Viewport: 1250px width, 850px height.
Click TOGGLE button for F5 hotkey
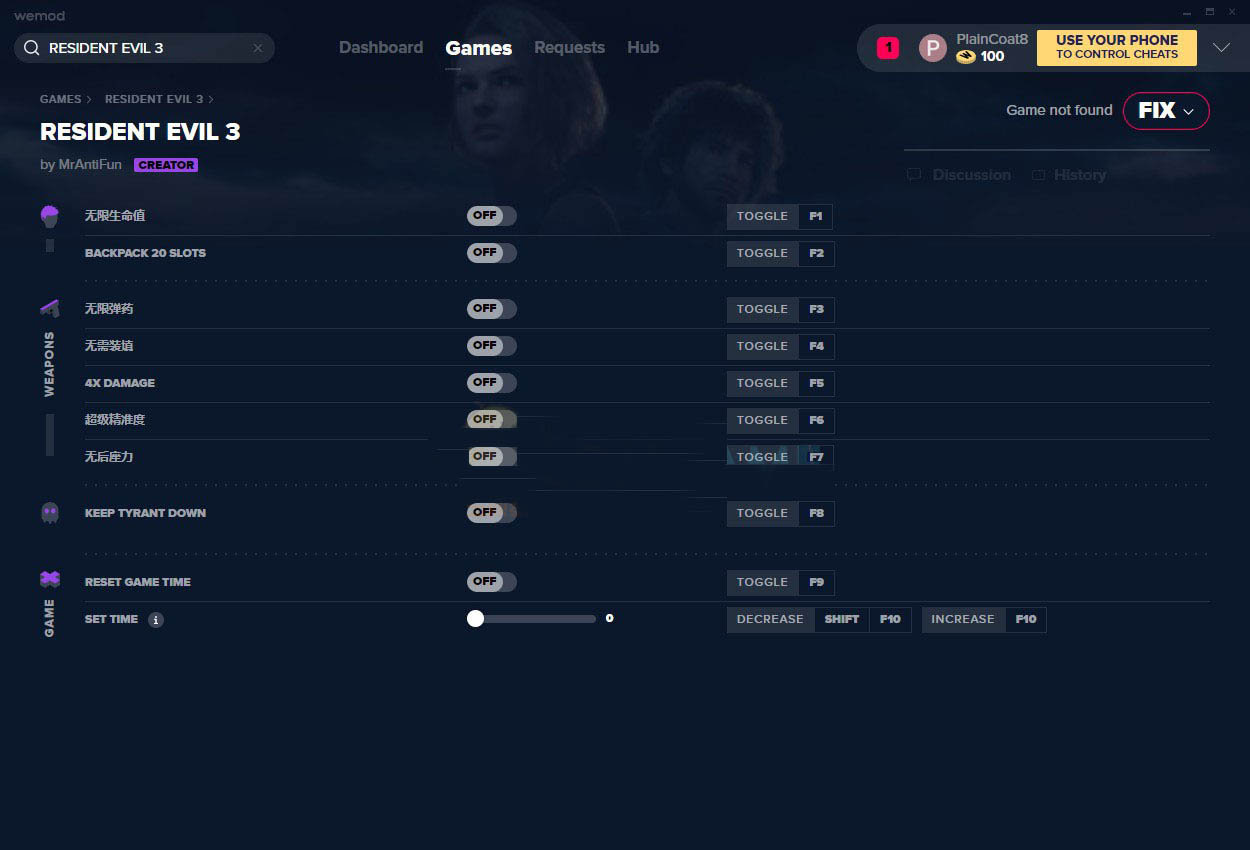pos(763,383)
